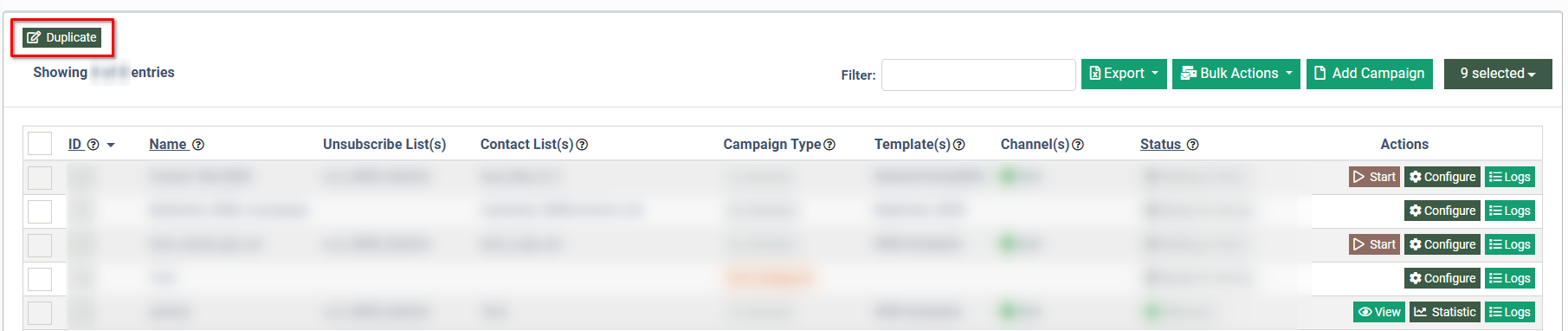Check the first row checkbox
The image size is (1568, 331).
point(40,178)
